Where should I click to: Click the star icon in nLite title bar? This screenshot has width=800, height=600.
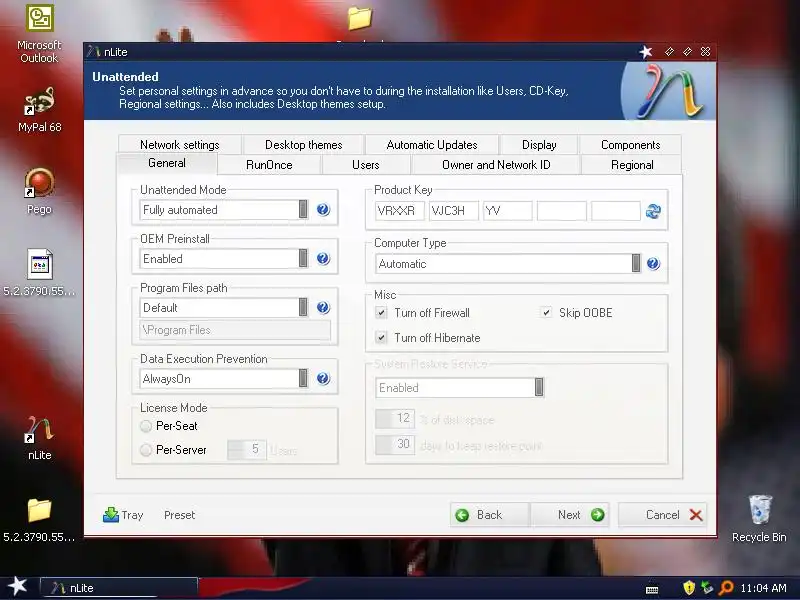pos(646,52)
